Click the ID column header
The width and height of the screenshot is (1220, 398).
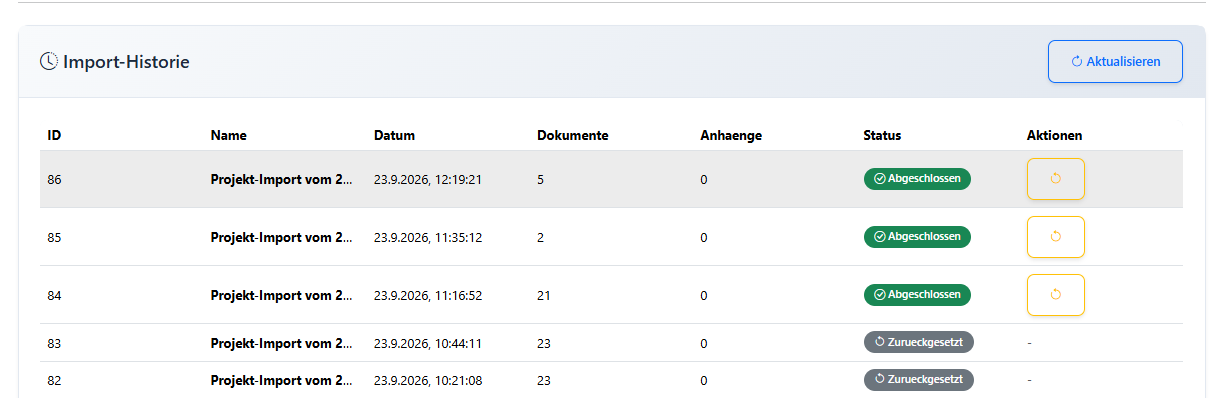(x=55, y=135)
